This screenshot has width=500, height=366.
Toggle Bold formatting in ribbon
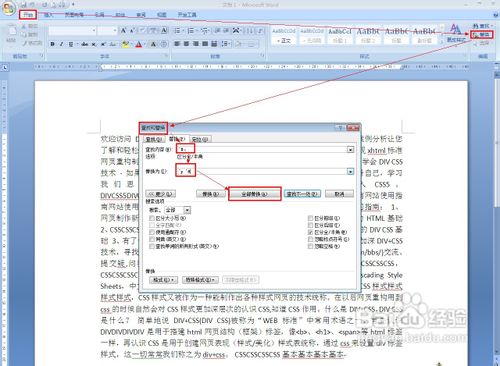[52, 44]
